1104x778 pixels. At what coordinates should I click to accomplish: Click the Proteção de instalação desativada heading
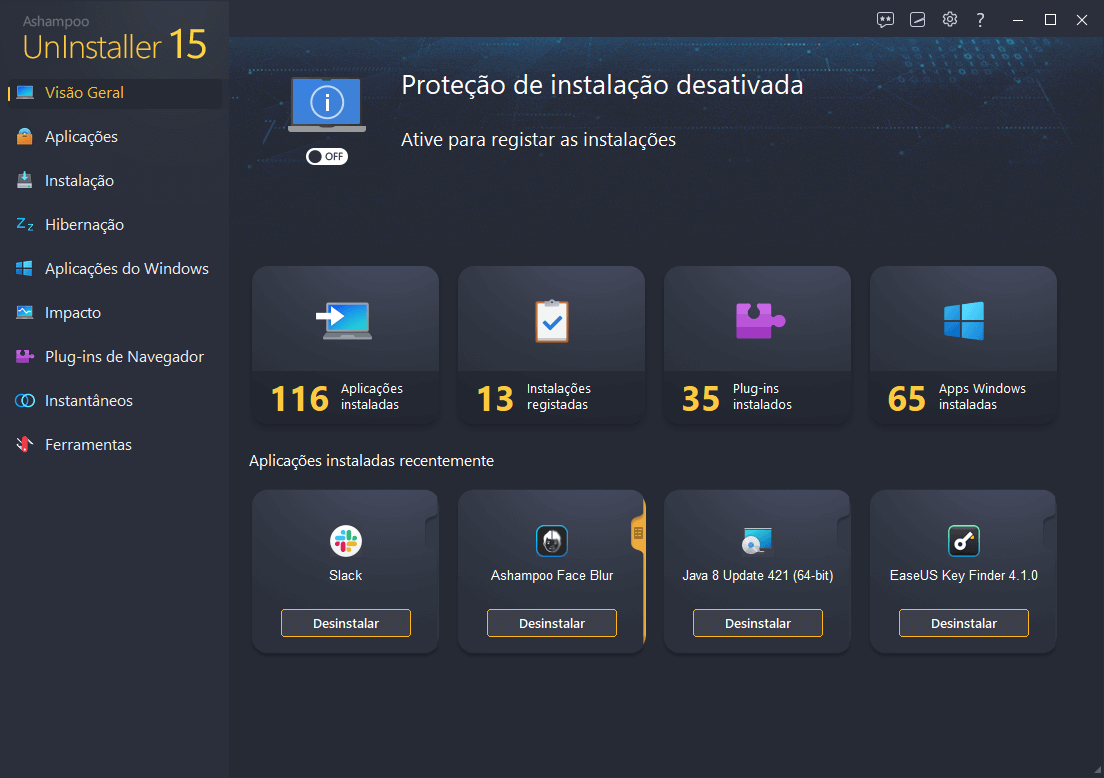(602, 85)
